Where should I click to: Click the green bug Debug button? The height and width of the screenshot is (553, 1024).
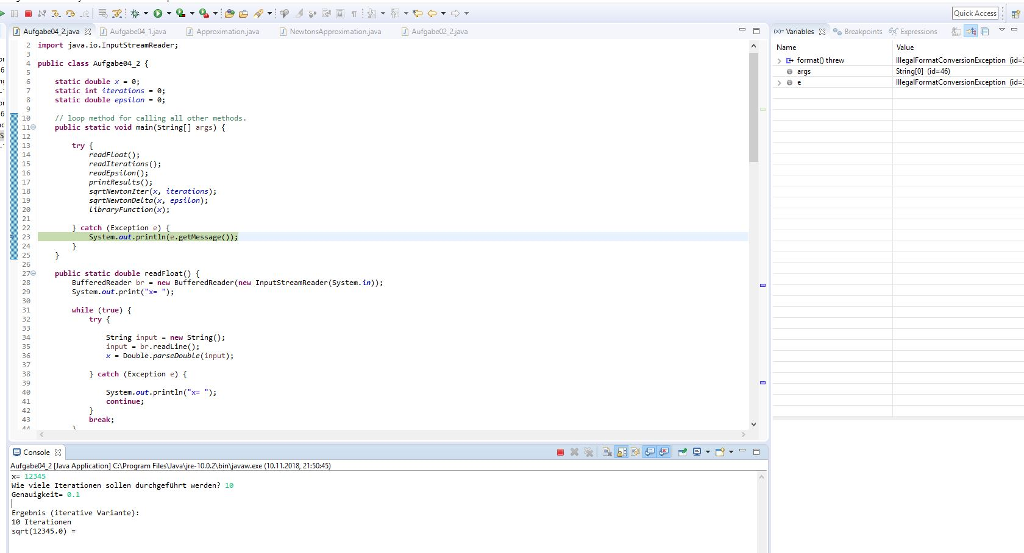pyautogui.click(x=135, y=13)
